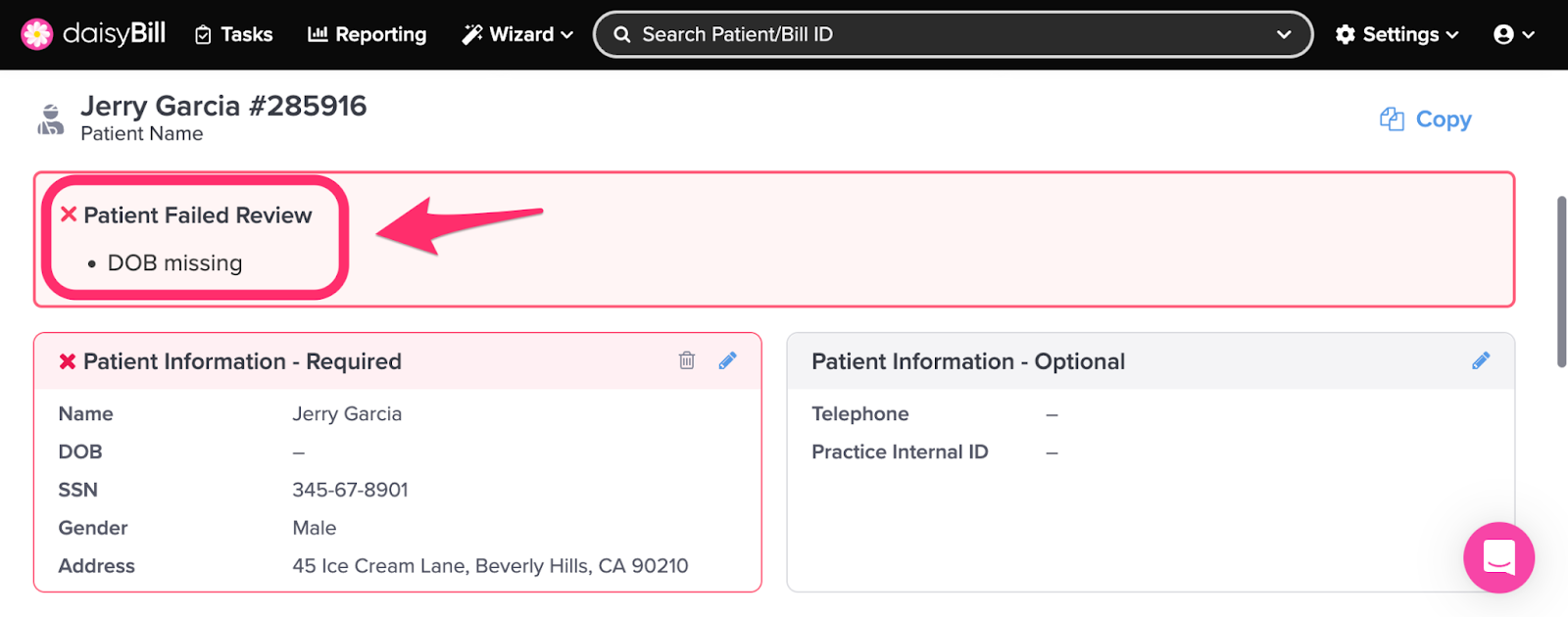
Task: Click the page vertical scrollbar
Action: coord(1561,282)
